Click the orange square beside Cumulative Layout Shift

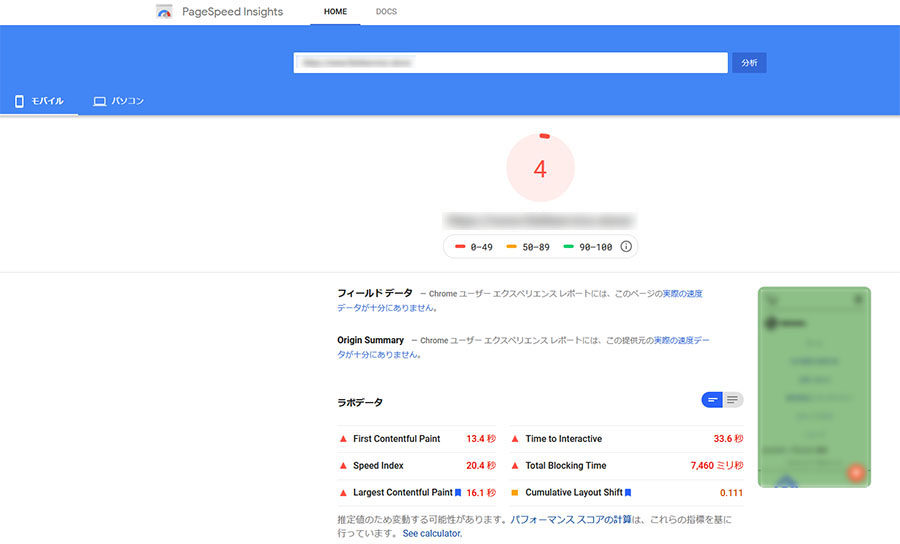click(x=515, y=493)
